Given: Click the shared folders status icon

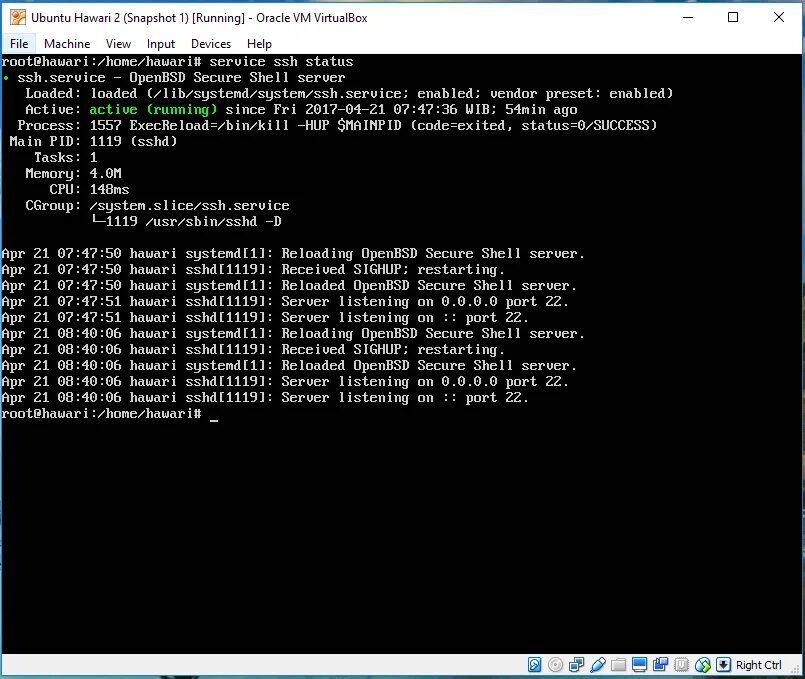Looking at the screenshot, I should click(x=618, y=665).
